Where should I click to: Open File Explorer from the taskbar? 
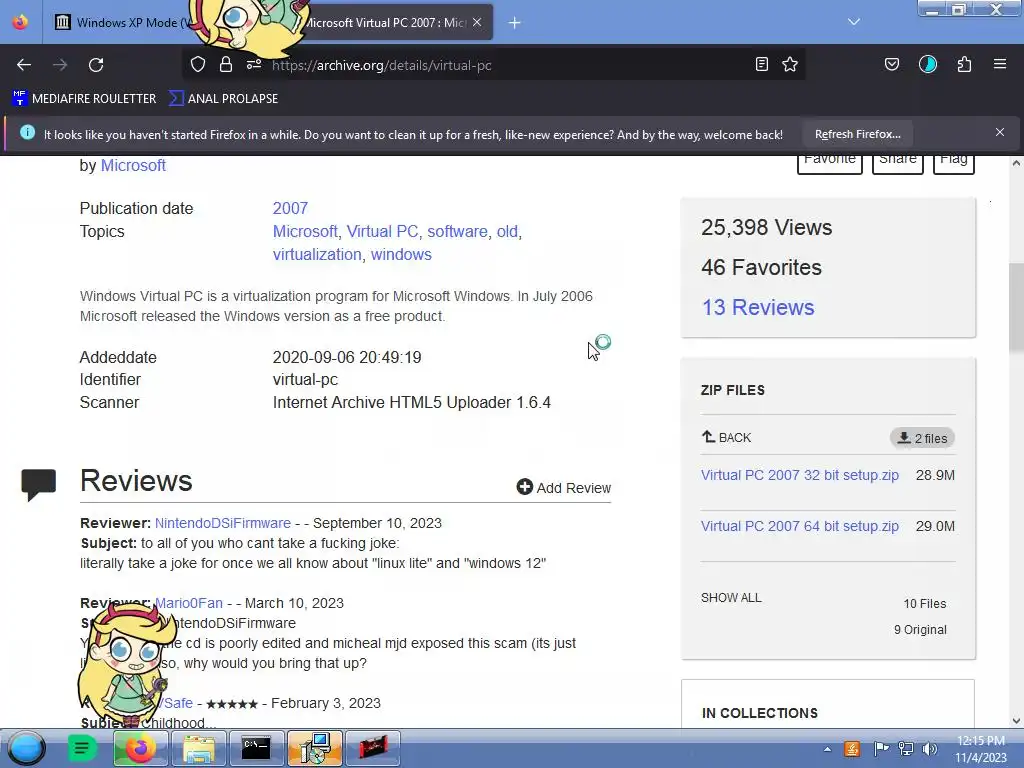click(199, 748)
